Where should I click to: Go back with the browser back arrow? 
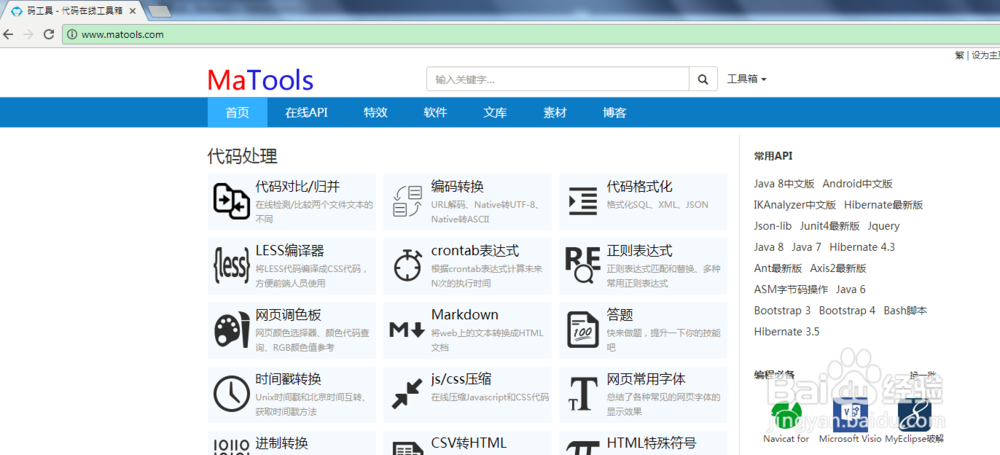pyautogui.click(x=8, y=34)
